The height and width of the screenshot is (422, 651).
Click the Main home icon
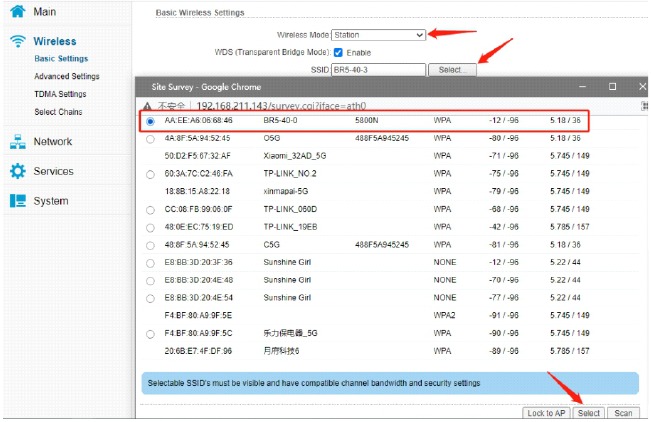pyautogui.click(x=17, y=11)
